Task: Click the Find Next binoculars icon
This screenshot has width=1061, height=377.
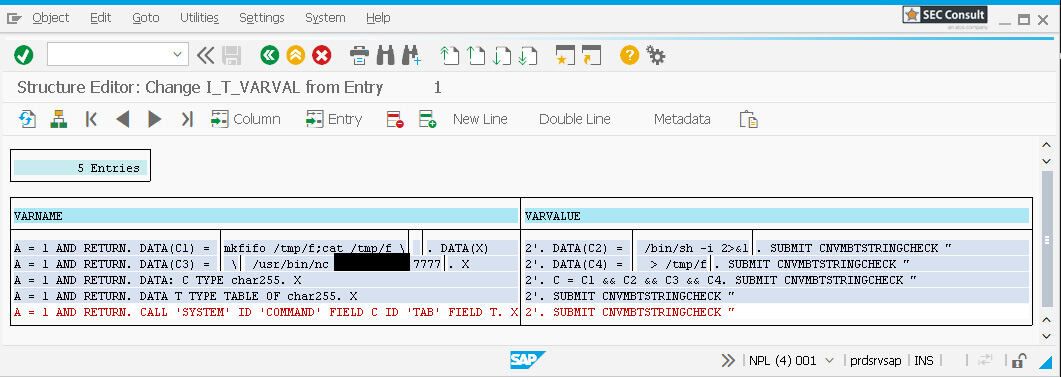Action: tap(412, 56)
